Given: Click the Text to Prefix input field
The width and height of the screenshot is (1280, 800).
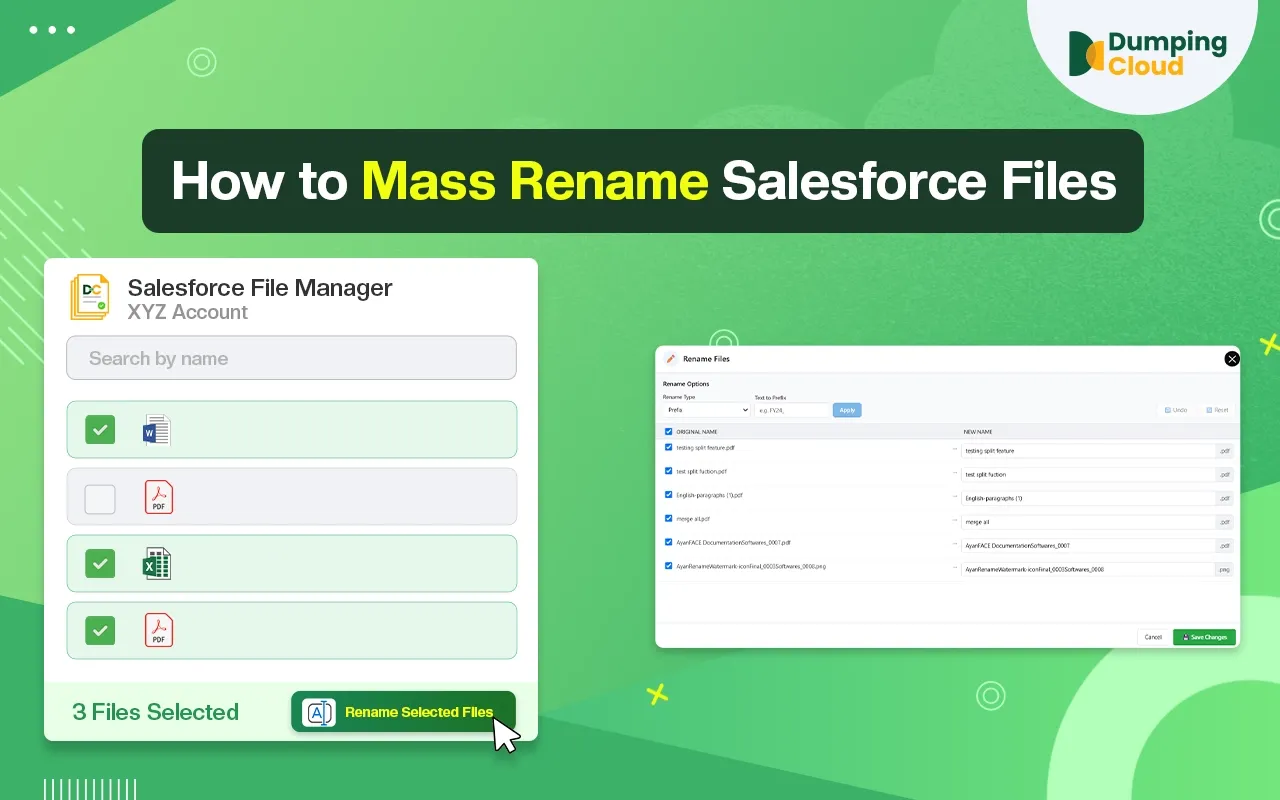Looking at the screenshot, I should [x=792, y=410].
